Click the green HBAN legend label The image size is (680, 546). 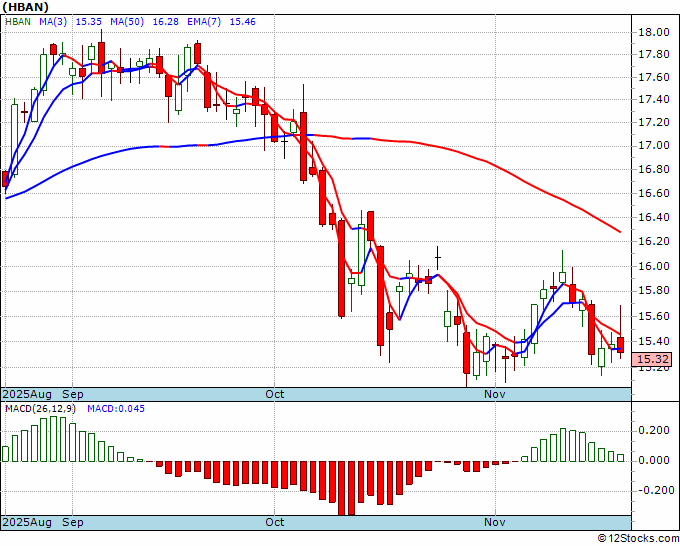coord(18,22)
